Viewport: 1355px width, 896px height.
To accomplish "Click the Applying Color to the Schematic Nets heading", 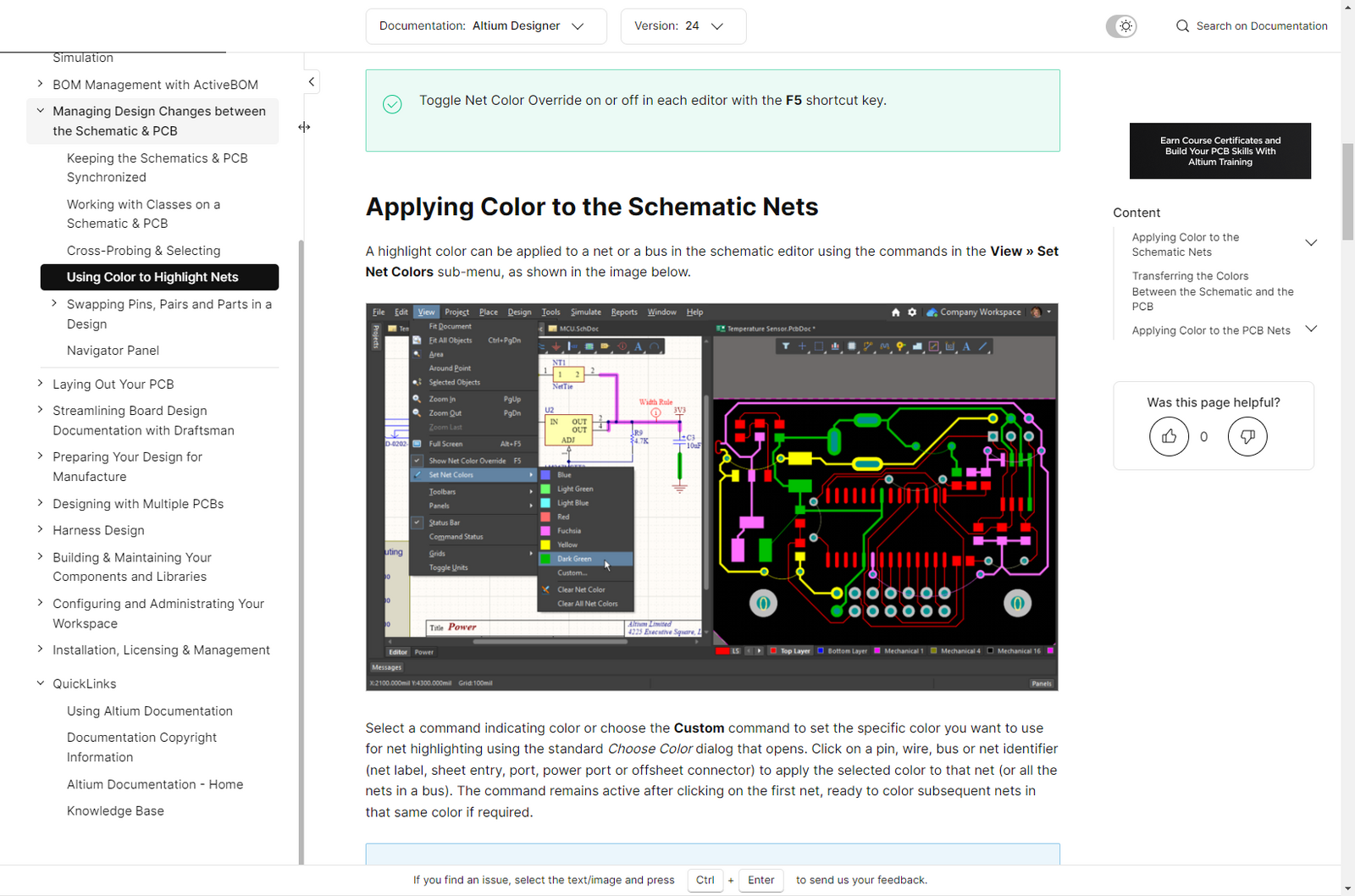I will 592,207.
